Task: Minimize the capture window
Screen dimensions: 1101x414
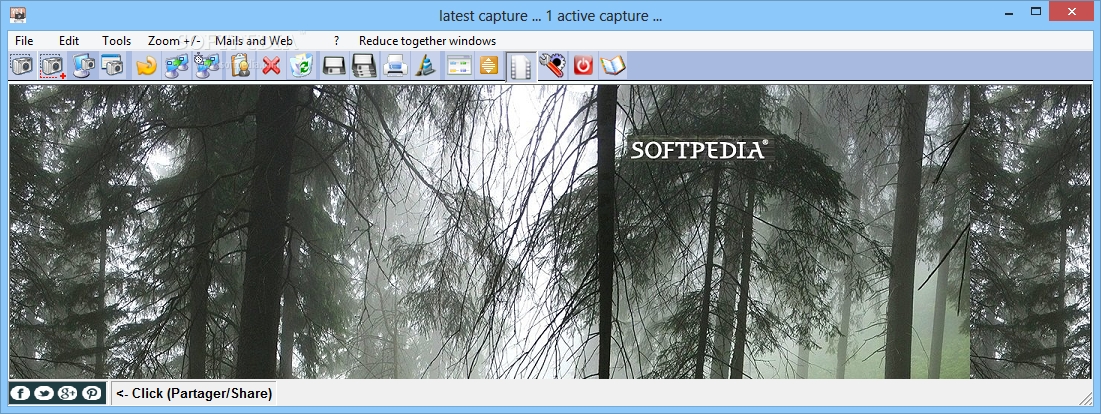Action: point(1008,11)
